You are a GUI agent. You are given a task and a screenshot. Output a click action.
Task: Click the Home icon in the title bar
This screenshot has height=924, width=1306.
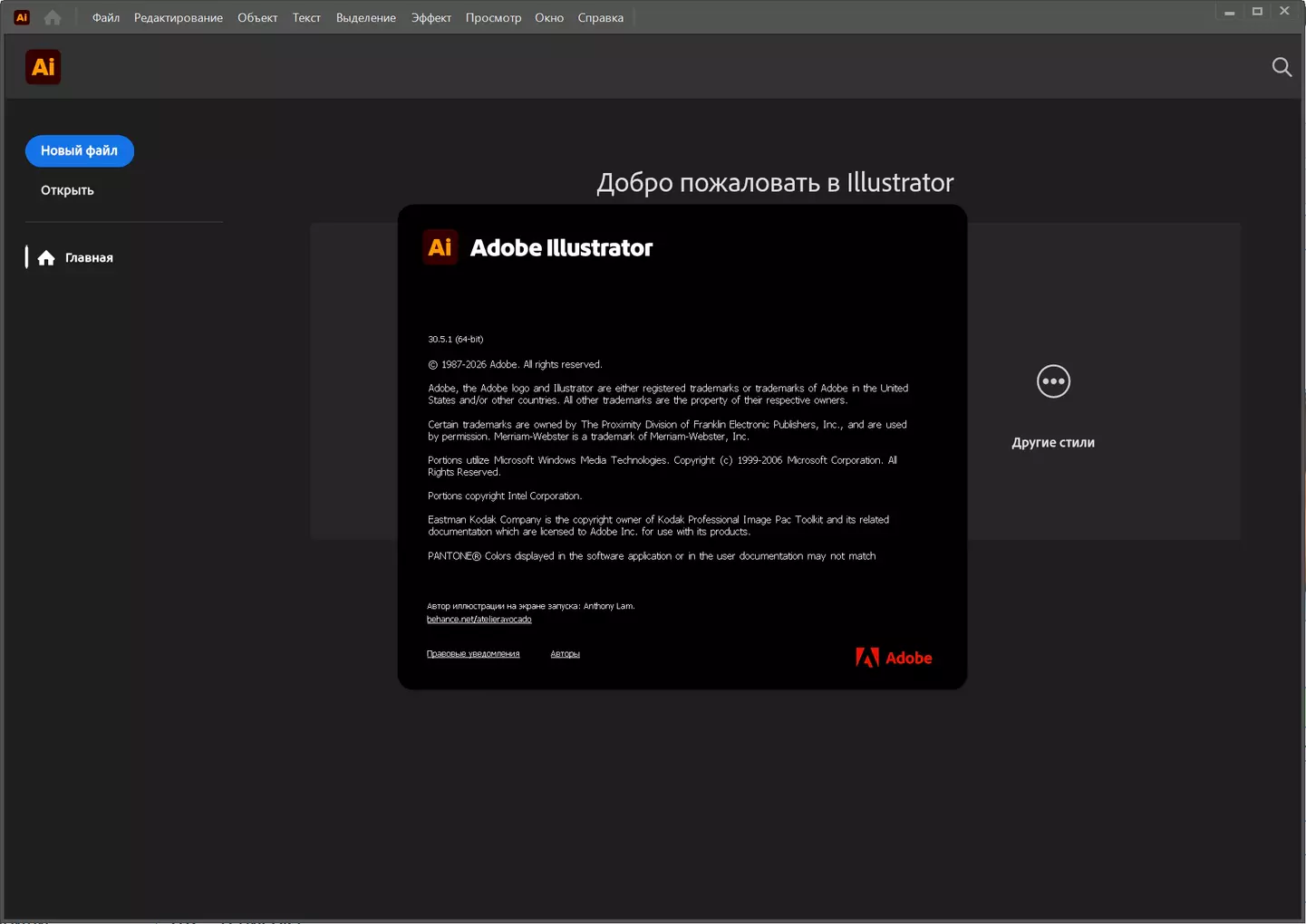[x=53, y=17]
